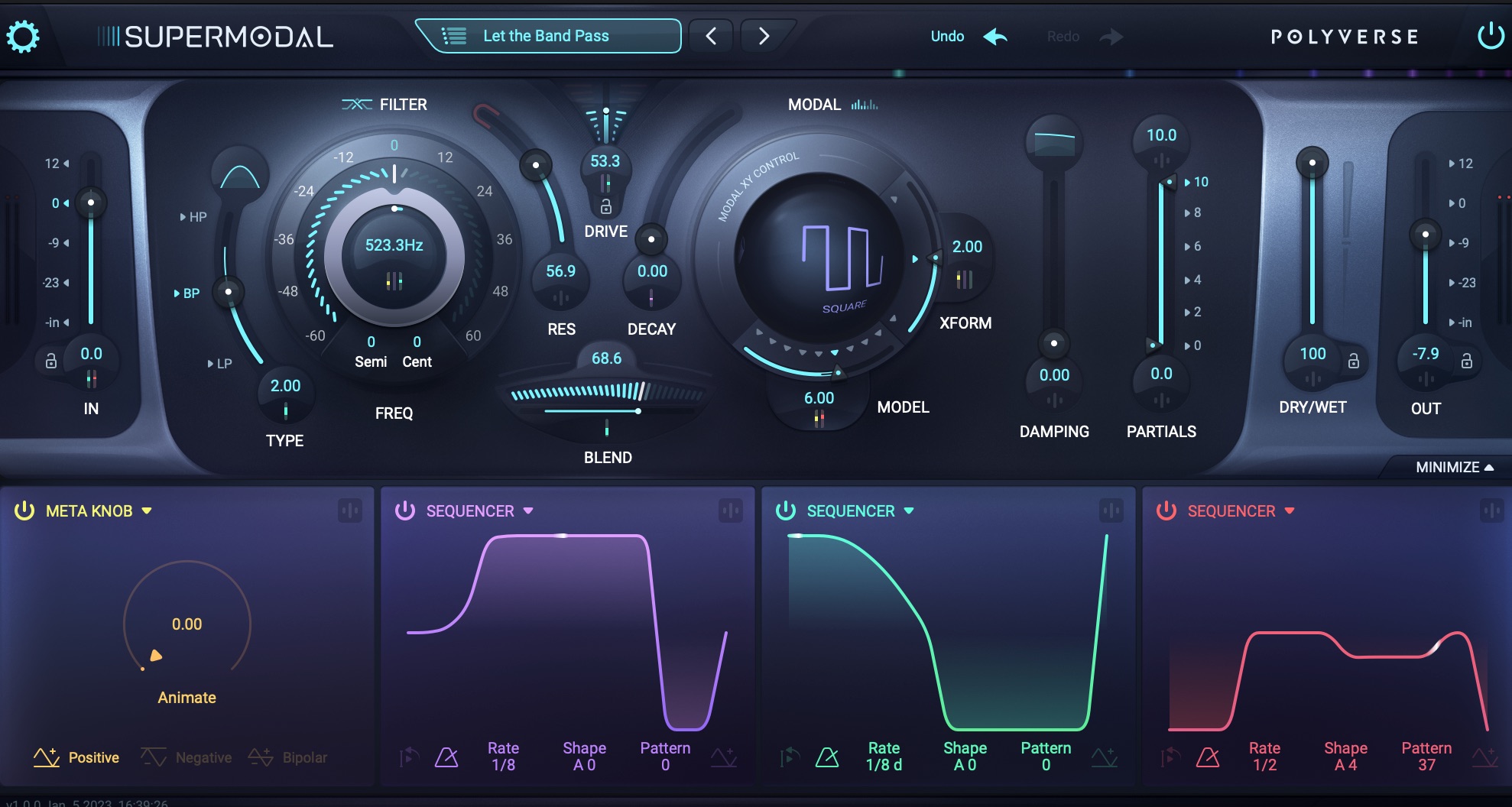Image resolution: width=1512 pixels, height=807 pixels.
Task: Open the Meta Knob type dropdown
Action: pos(147,510)
